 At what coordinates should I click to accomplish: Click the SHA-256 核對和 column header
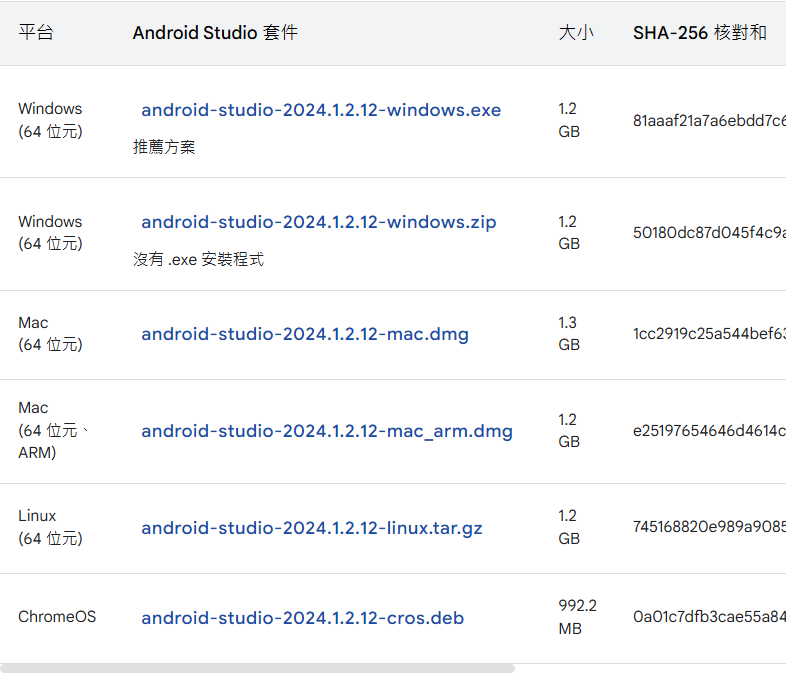699,32
